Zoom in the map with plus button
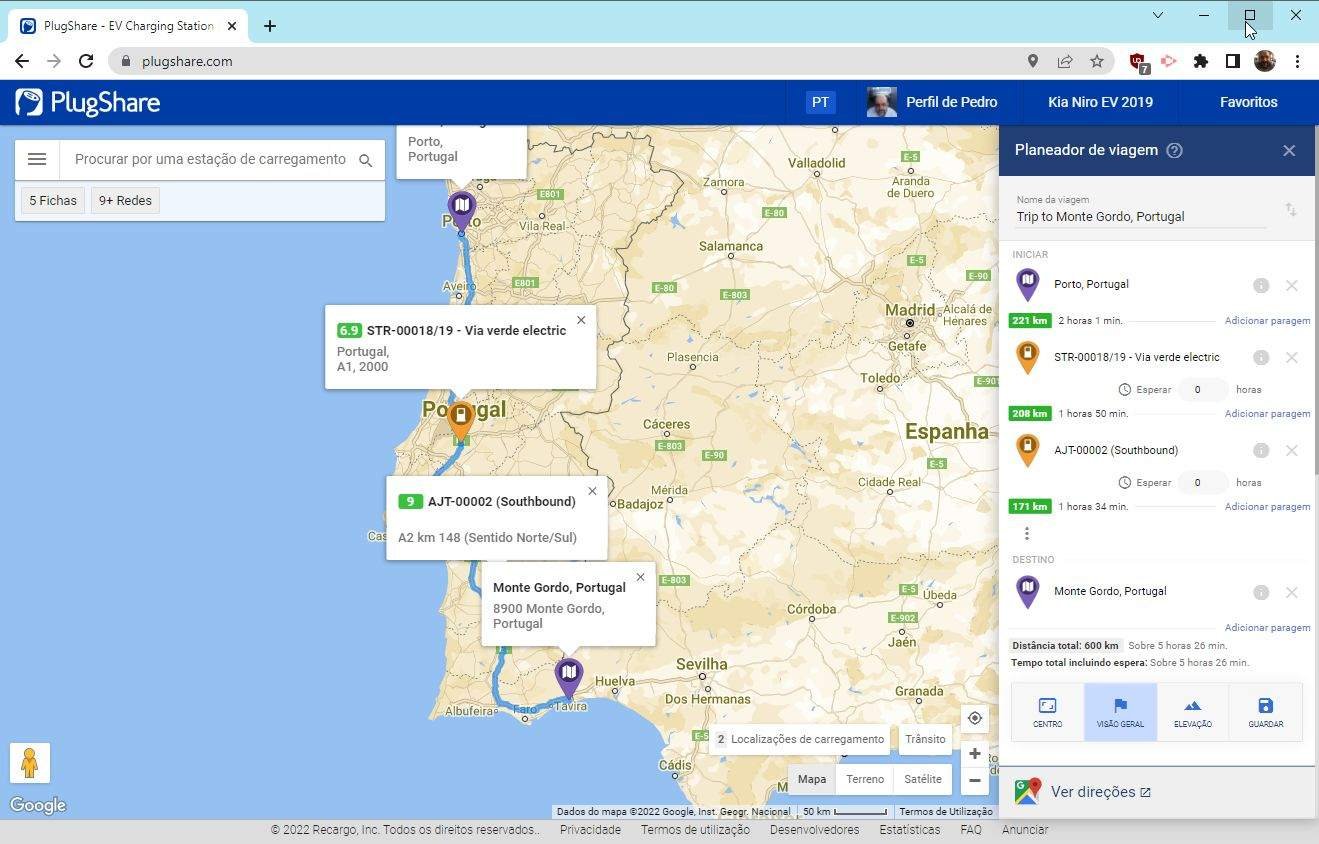The width and height of the screenshot is (1319, 844). click(x=974, y=754)
